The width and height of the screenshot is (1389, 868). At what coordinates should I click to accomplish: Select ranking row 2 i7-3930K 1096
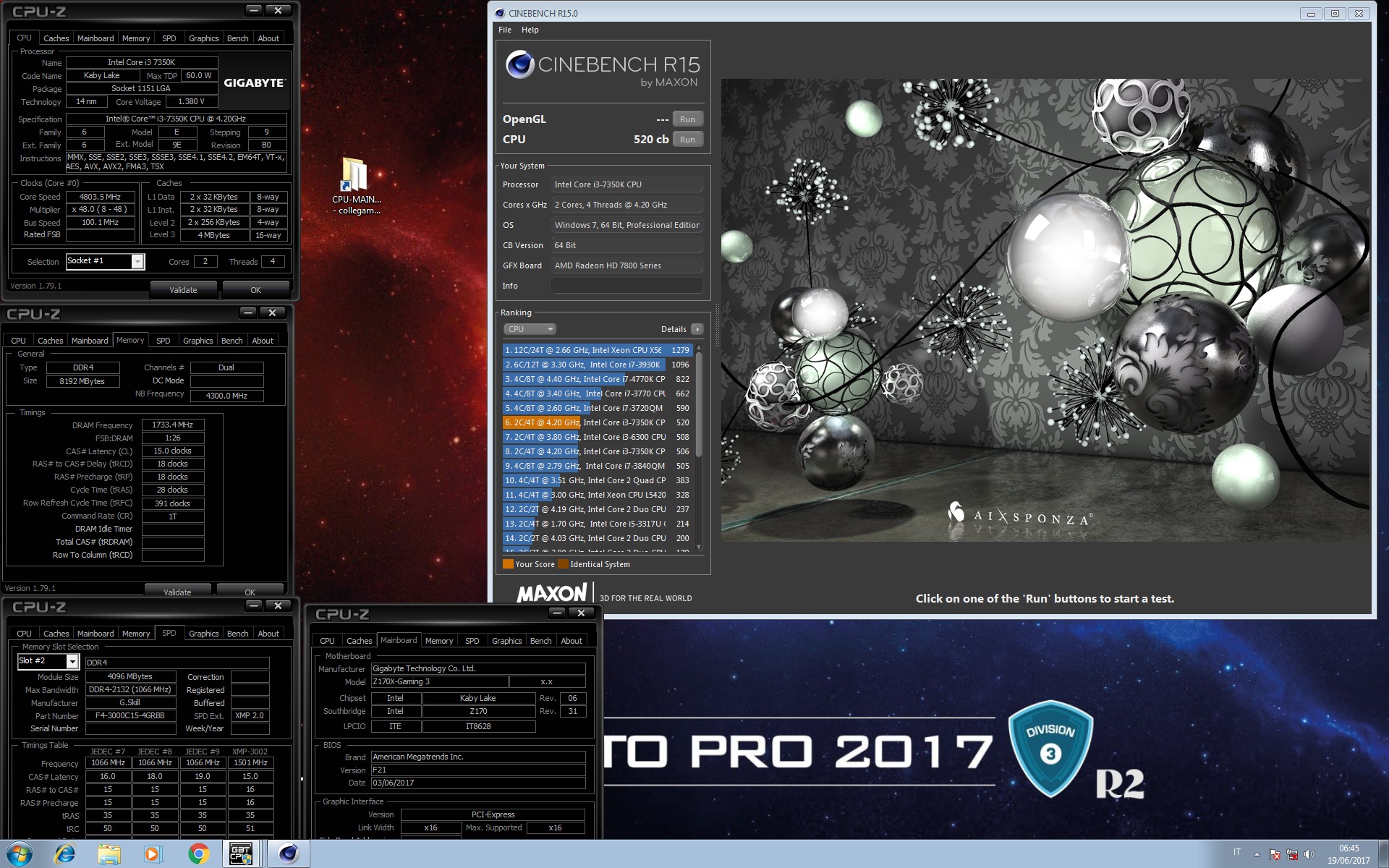pyautogui.click(x=598, y=365)
